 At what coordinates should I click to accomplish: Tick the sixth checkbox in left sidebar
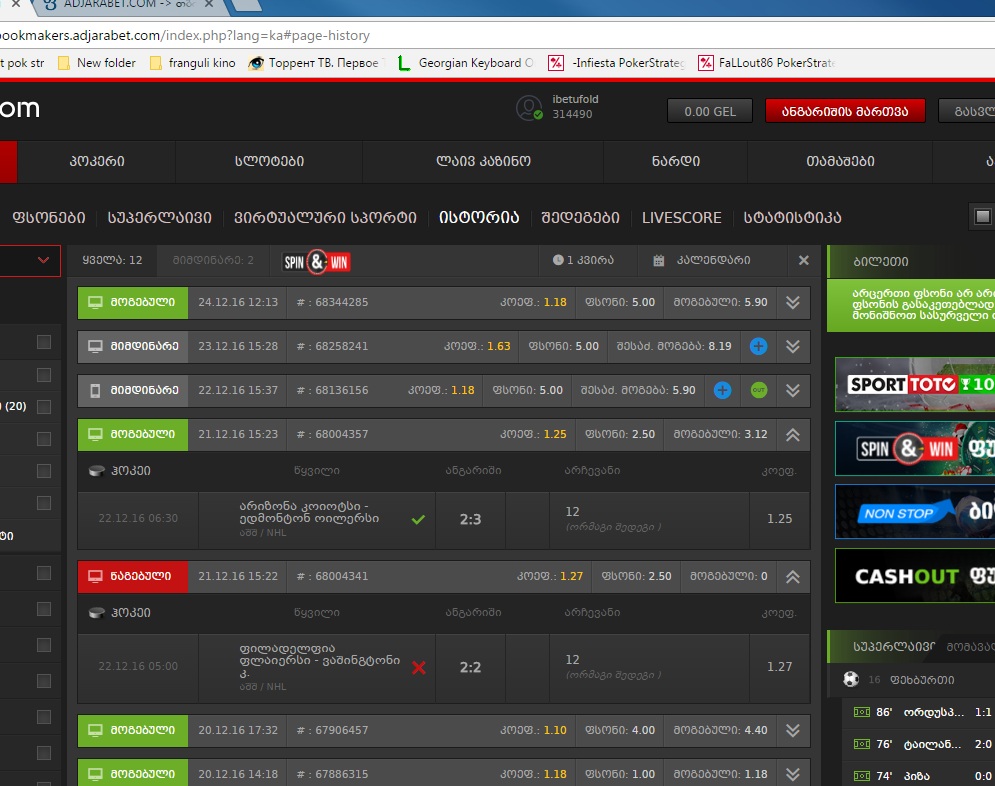tap(44, 503)
